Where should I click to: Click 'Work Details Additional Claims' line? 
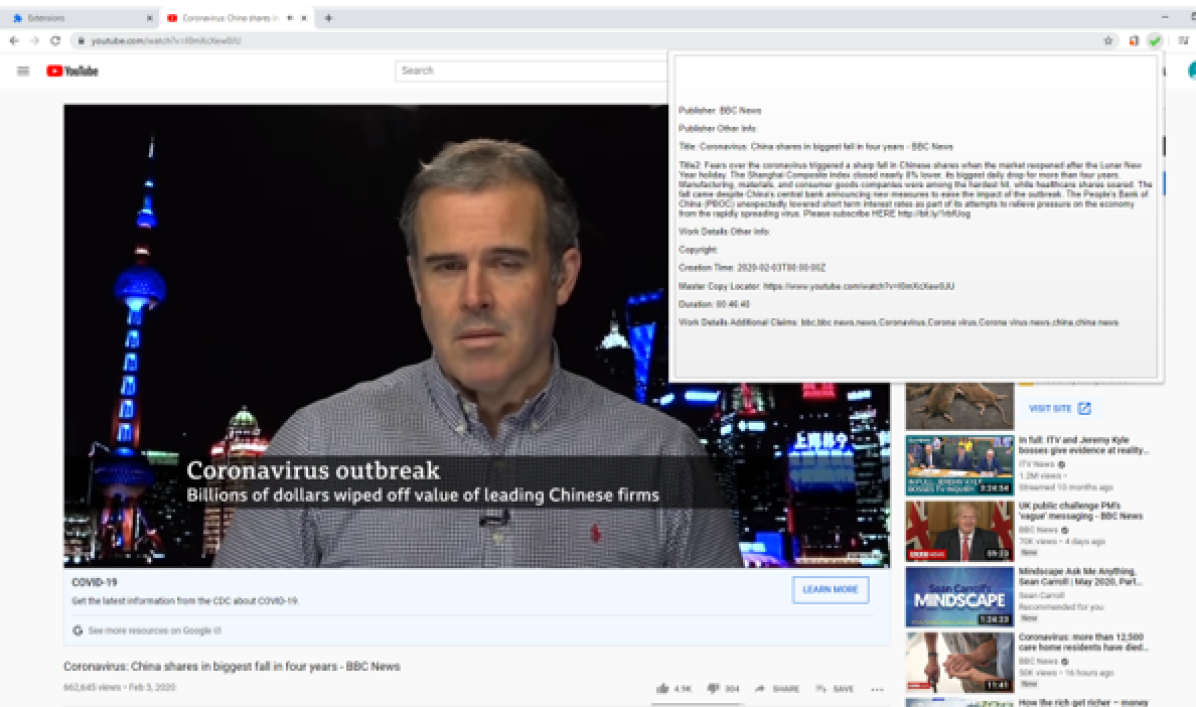(x=899, y=323)
